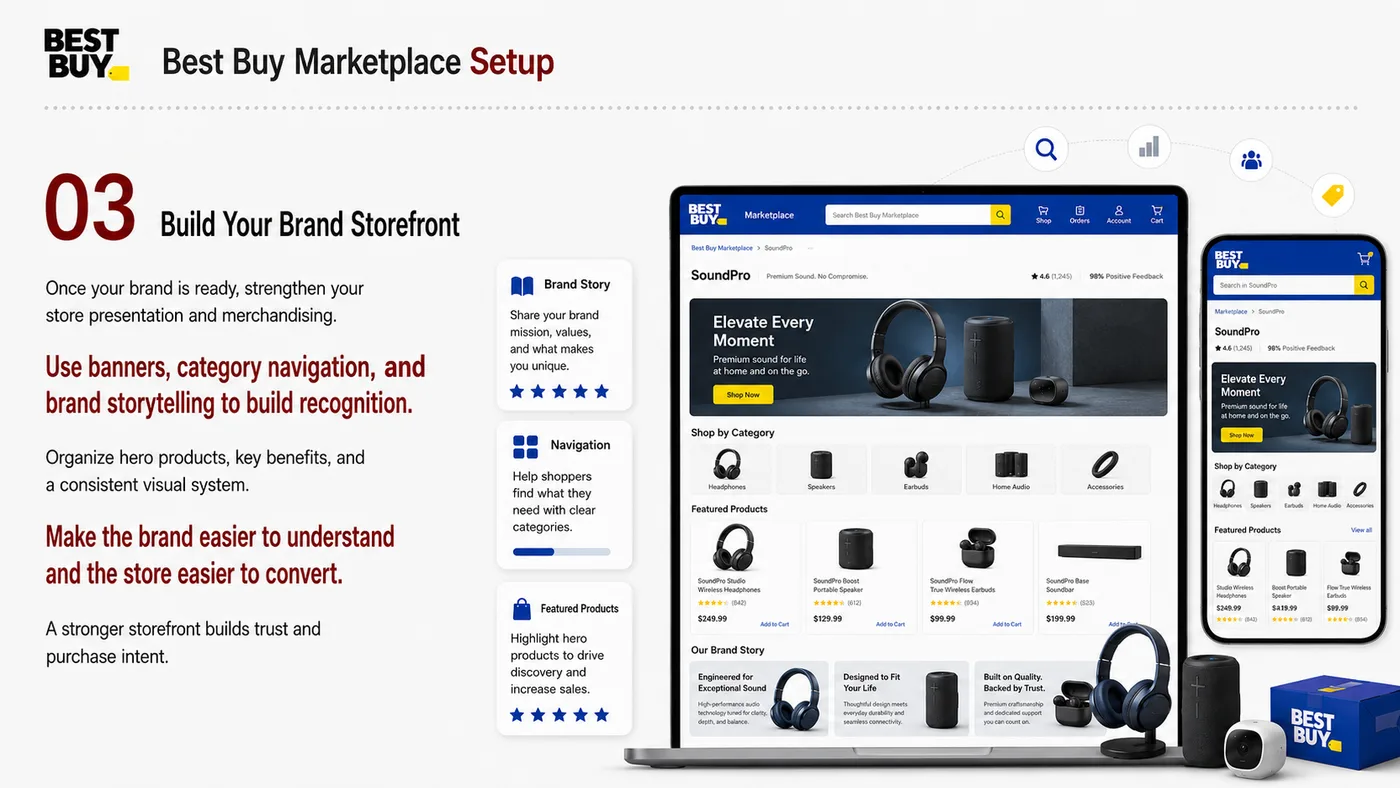The image size is (1400, 788).
Task: Click the four-square grid icon beside Navigation
Action: 525,446
